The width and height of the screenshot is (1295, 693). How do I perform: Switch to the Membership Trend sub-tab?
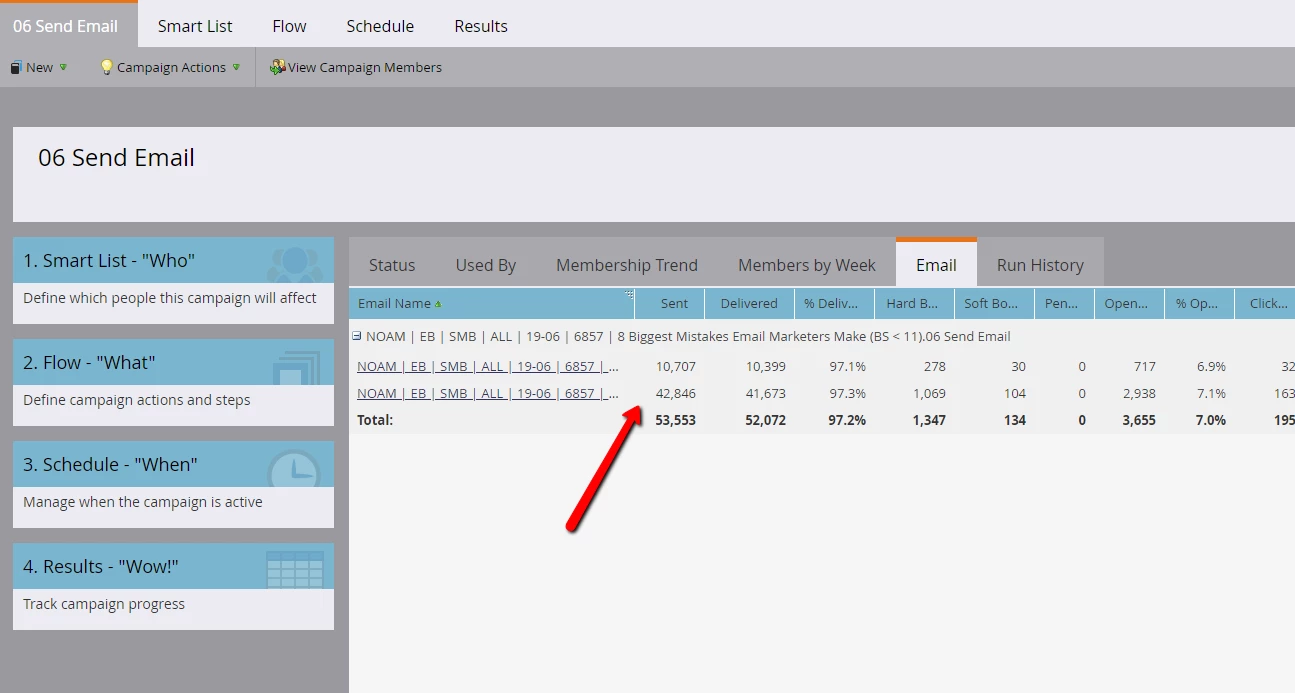coord(627,265)
